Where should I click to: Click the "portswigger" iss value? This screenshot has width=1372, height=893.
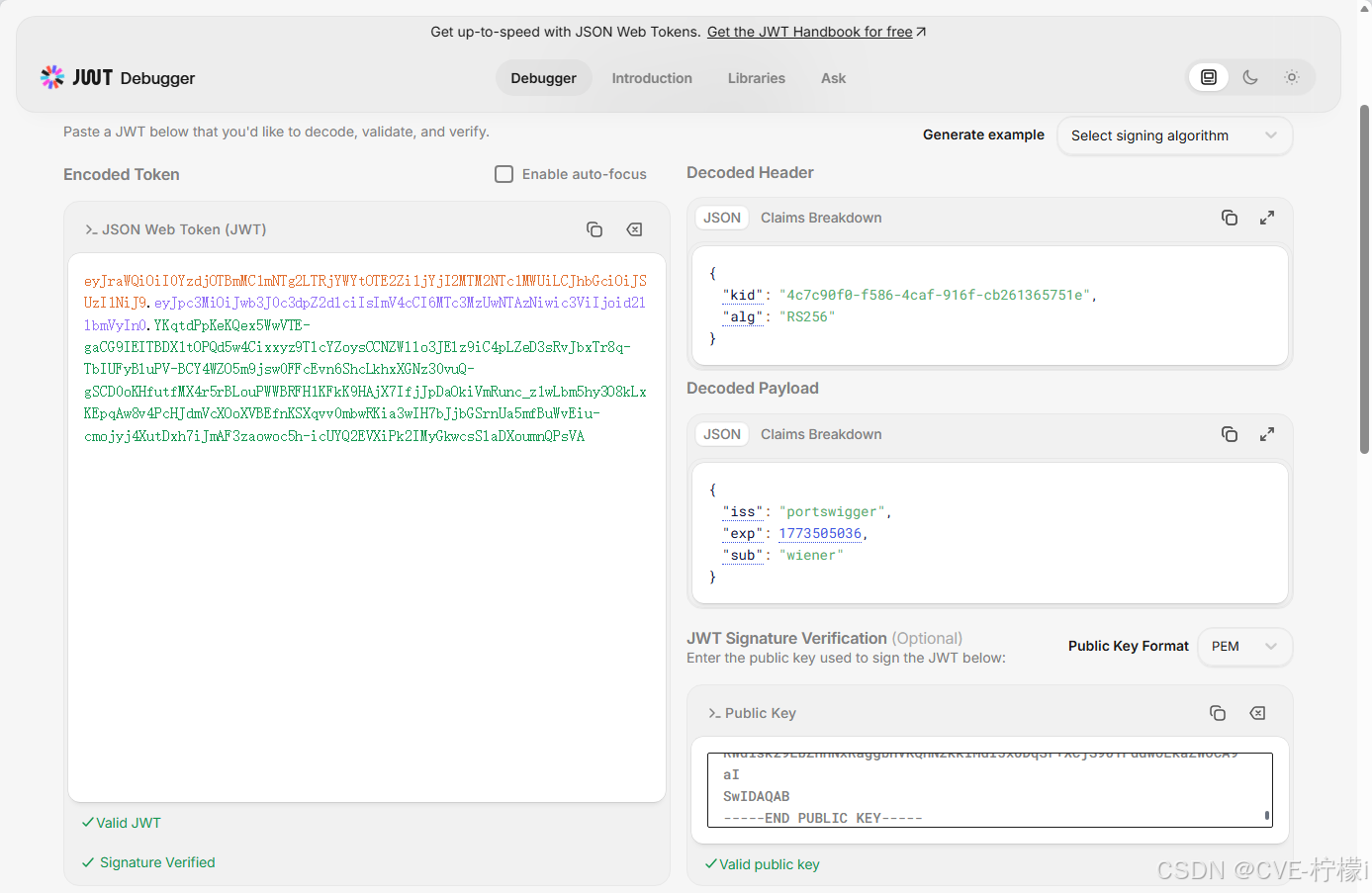point(832,511)
